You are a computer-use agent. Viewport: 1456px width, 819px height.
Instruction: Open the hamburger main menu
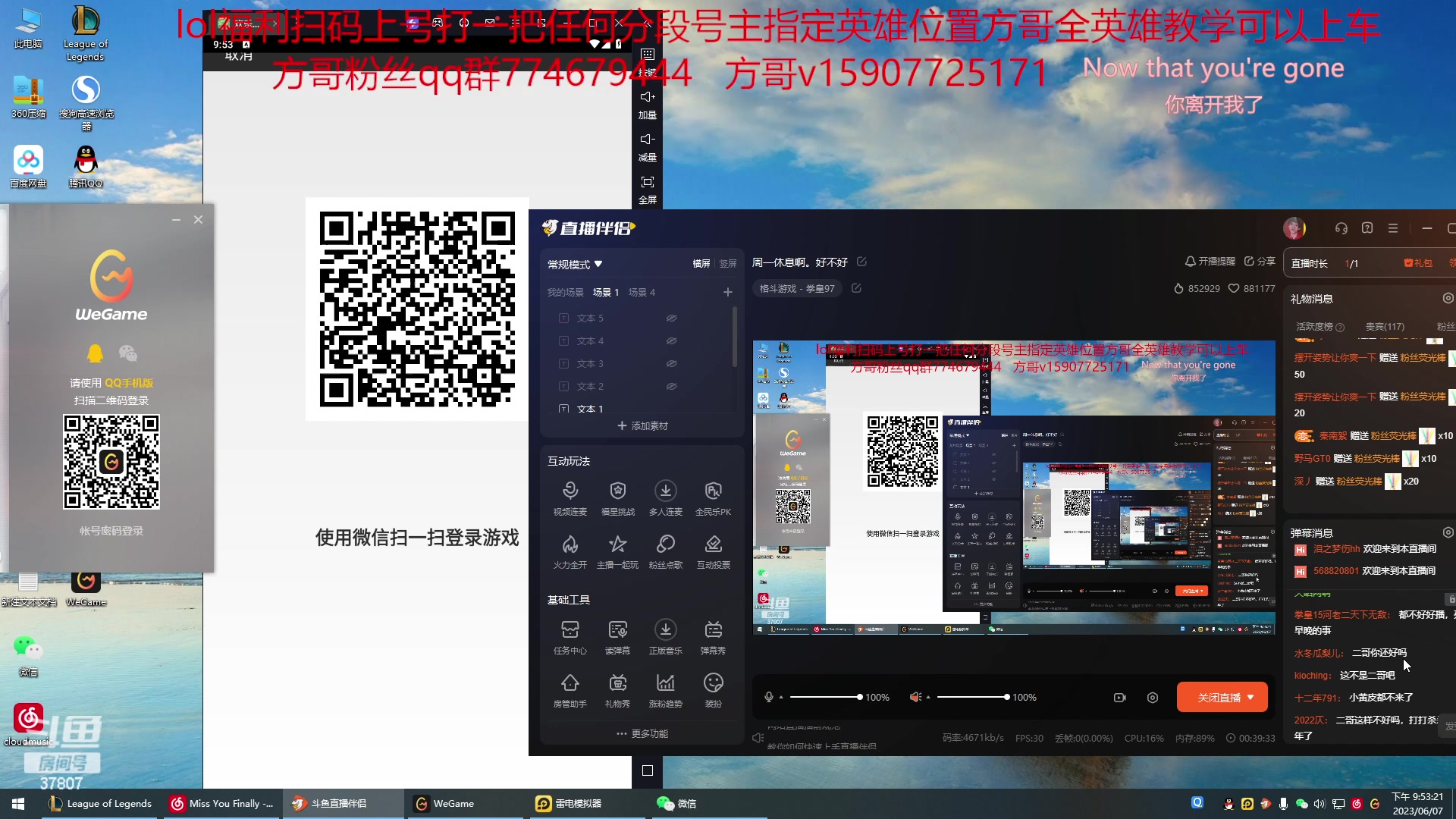[x=1393, y=228]
